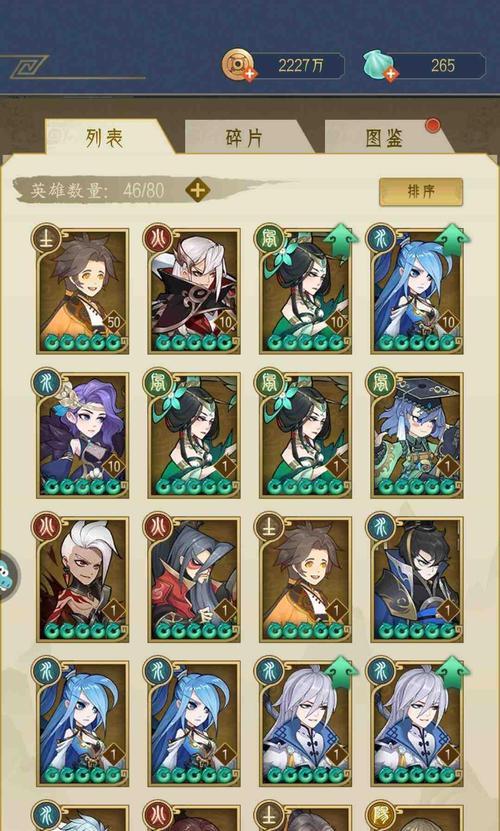The width and height of the screenshot is (500, 831).
Task: Open the blue dragon side panel icon
Action: [x=7, y=576]
